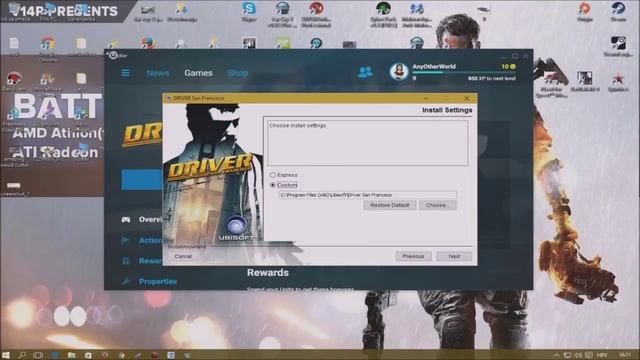The image size is (640, 360).
Task: Click the network icon in system tray
Action: tap(567, 355)
